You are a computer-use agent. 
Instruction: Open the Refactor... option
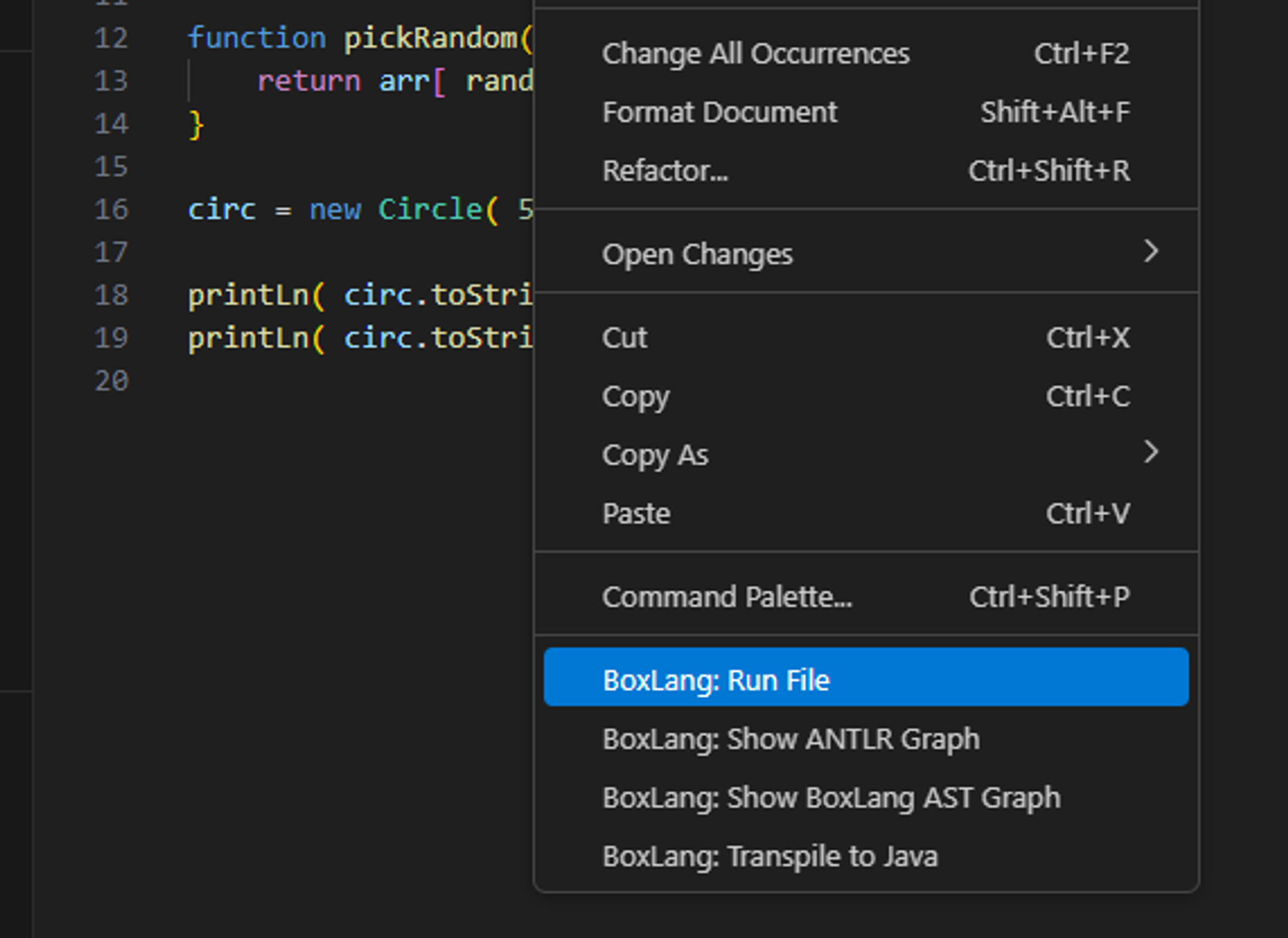[665, 171]
